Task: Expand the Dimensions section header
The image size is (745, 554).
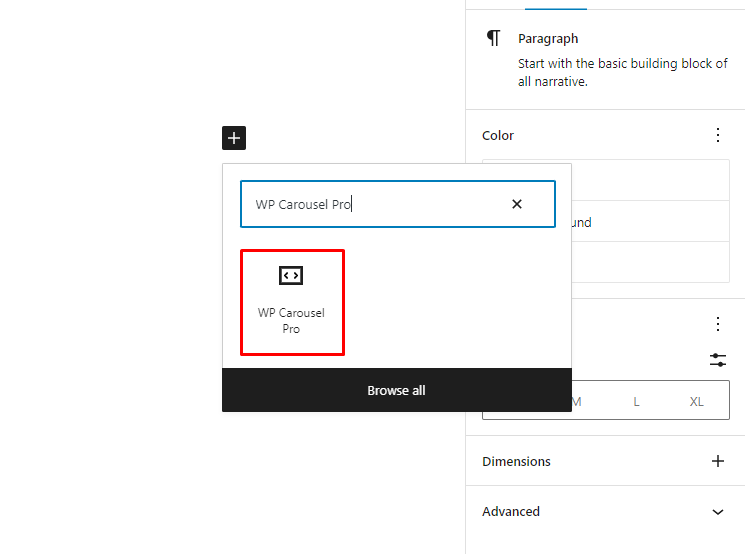Action: point(516,461)
